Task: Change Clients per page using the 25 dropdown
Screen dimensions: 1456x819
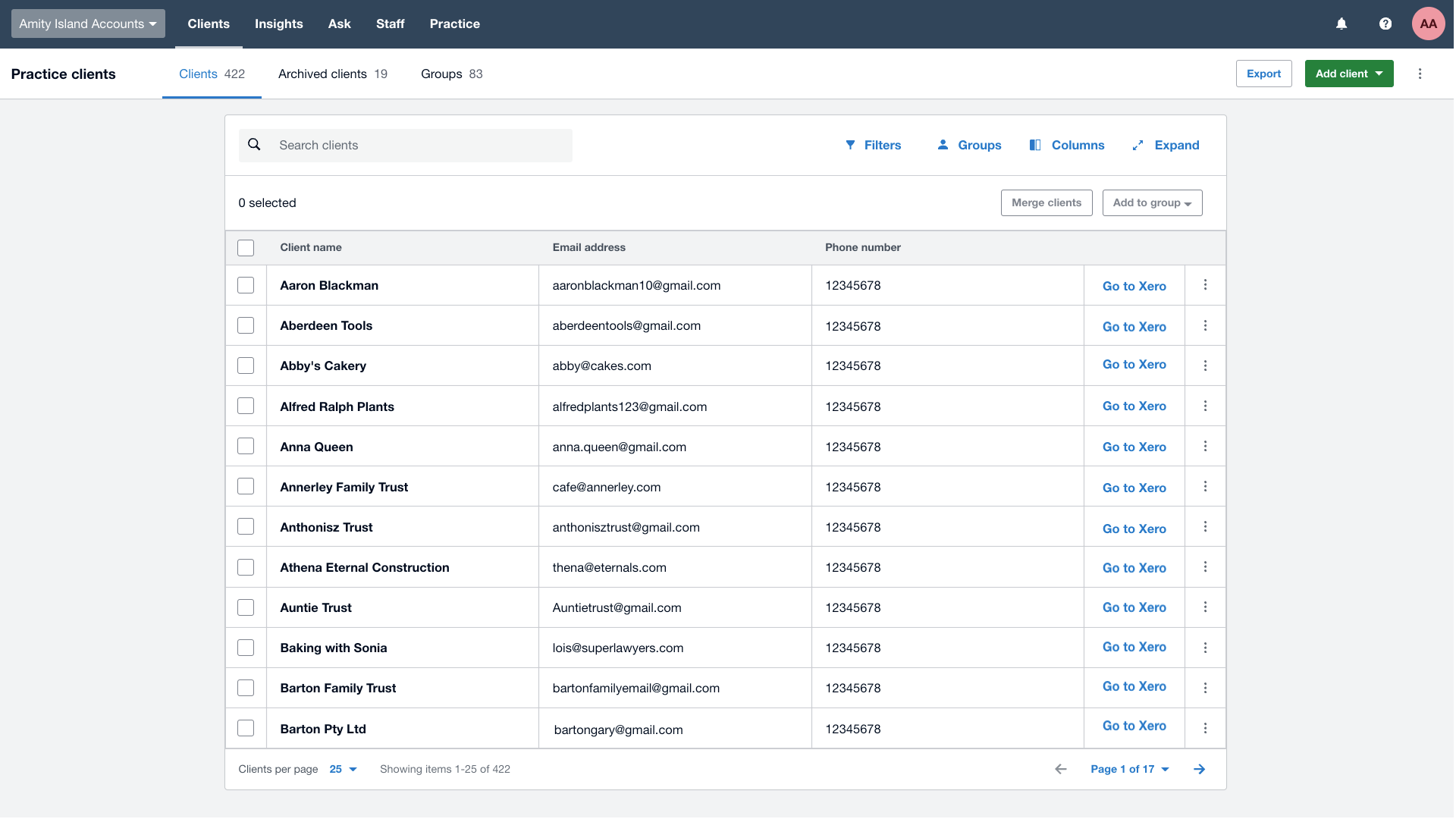Action: click(x=343, y=769)
